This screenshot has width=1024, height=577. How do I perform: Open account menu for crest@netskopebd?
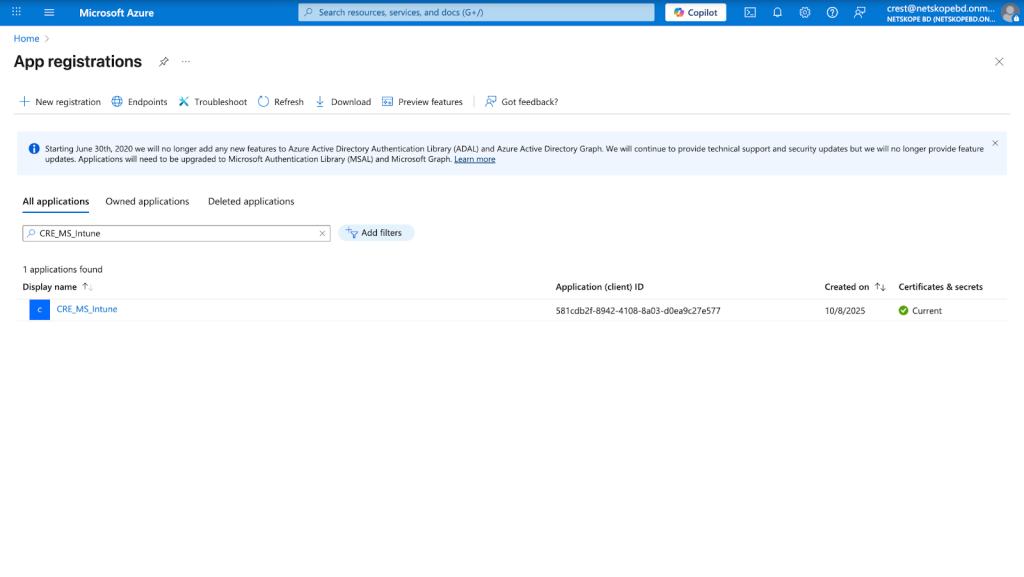click(953, 13)
